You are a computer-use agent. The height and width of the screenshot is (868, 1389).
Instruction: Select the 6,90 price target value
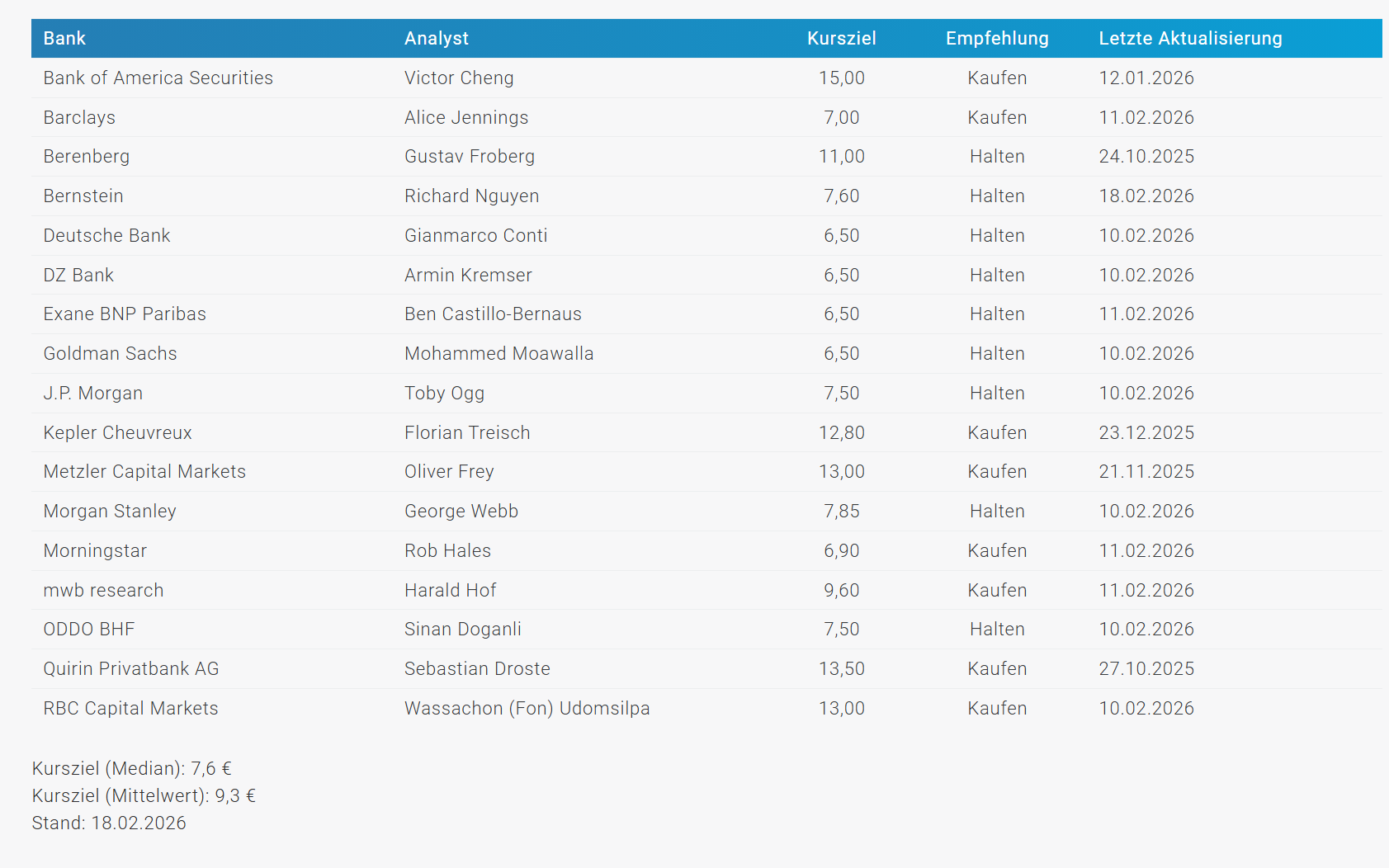click(x=842, y=551)
